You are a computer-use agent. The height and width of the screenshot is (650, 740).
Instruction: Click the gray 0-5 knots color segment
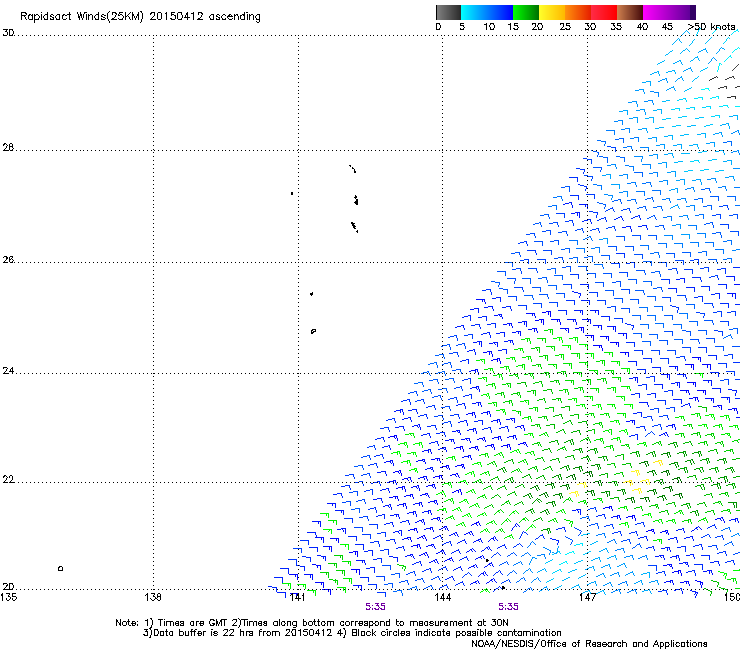click(448, 12)
